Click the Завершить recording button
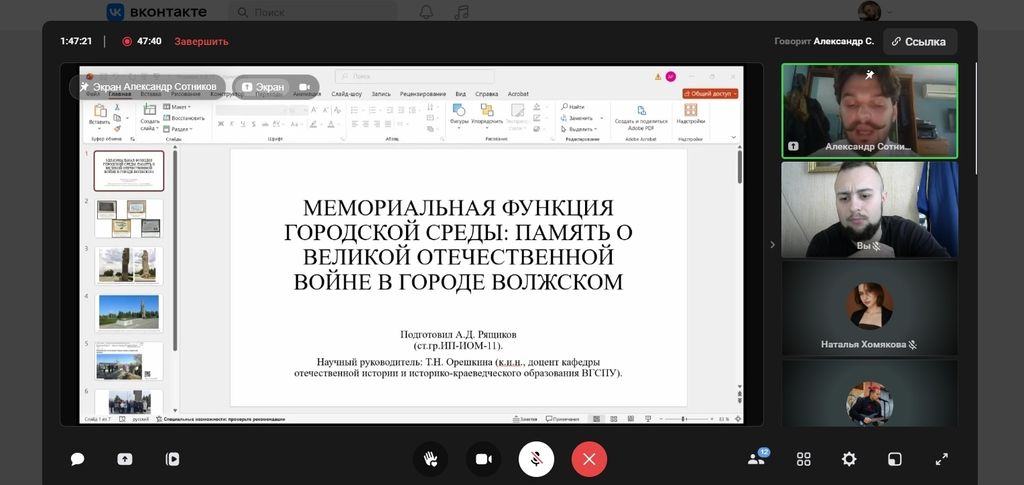This screenshot has width=1024, height=485. [x=201, y=42]
